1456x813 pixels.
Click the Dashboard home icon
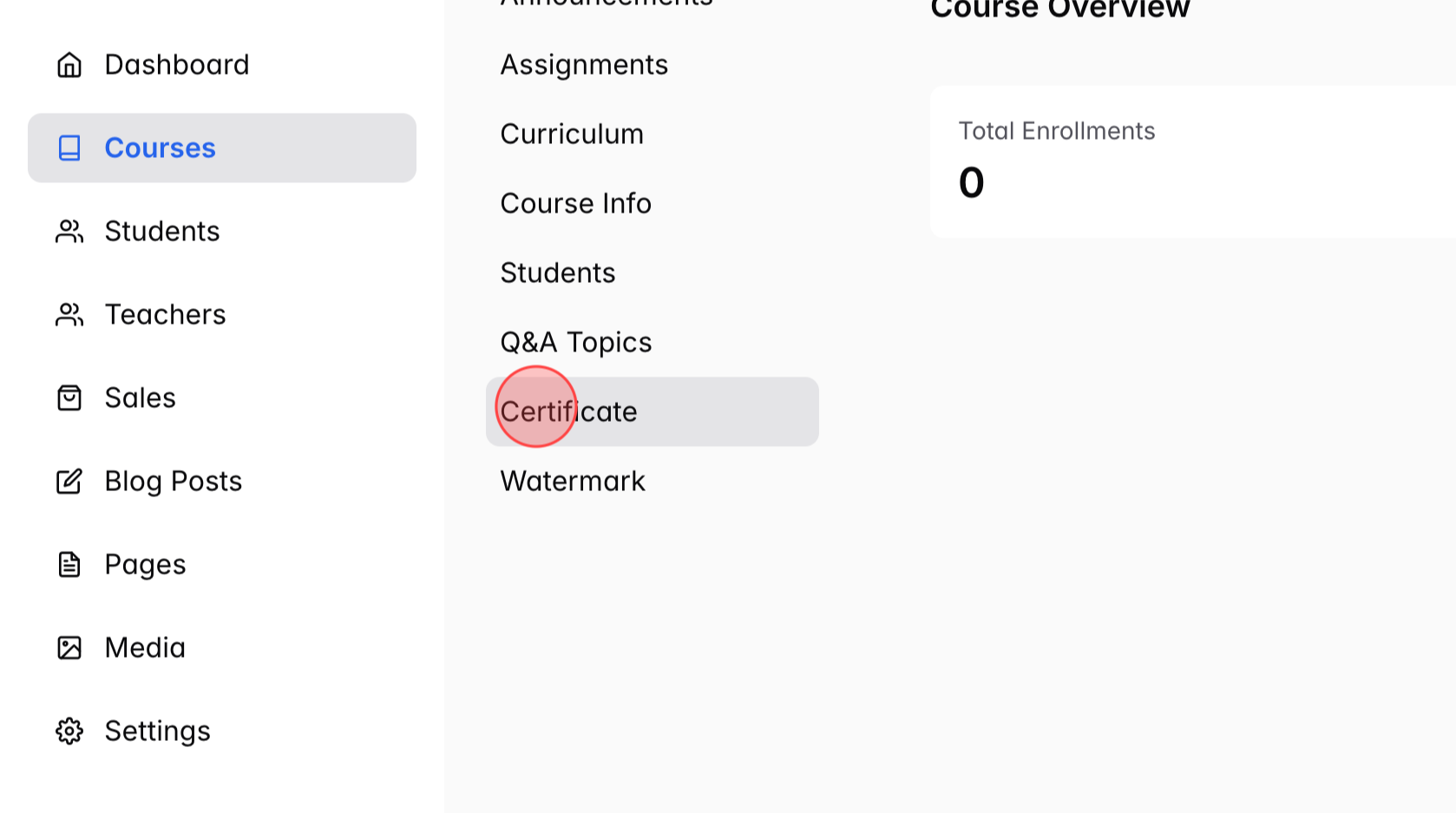tap(69, 64)
